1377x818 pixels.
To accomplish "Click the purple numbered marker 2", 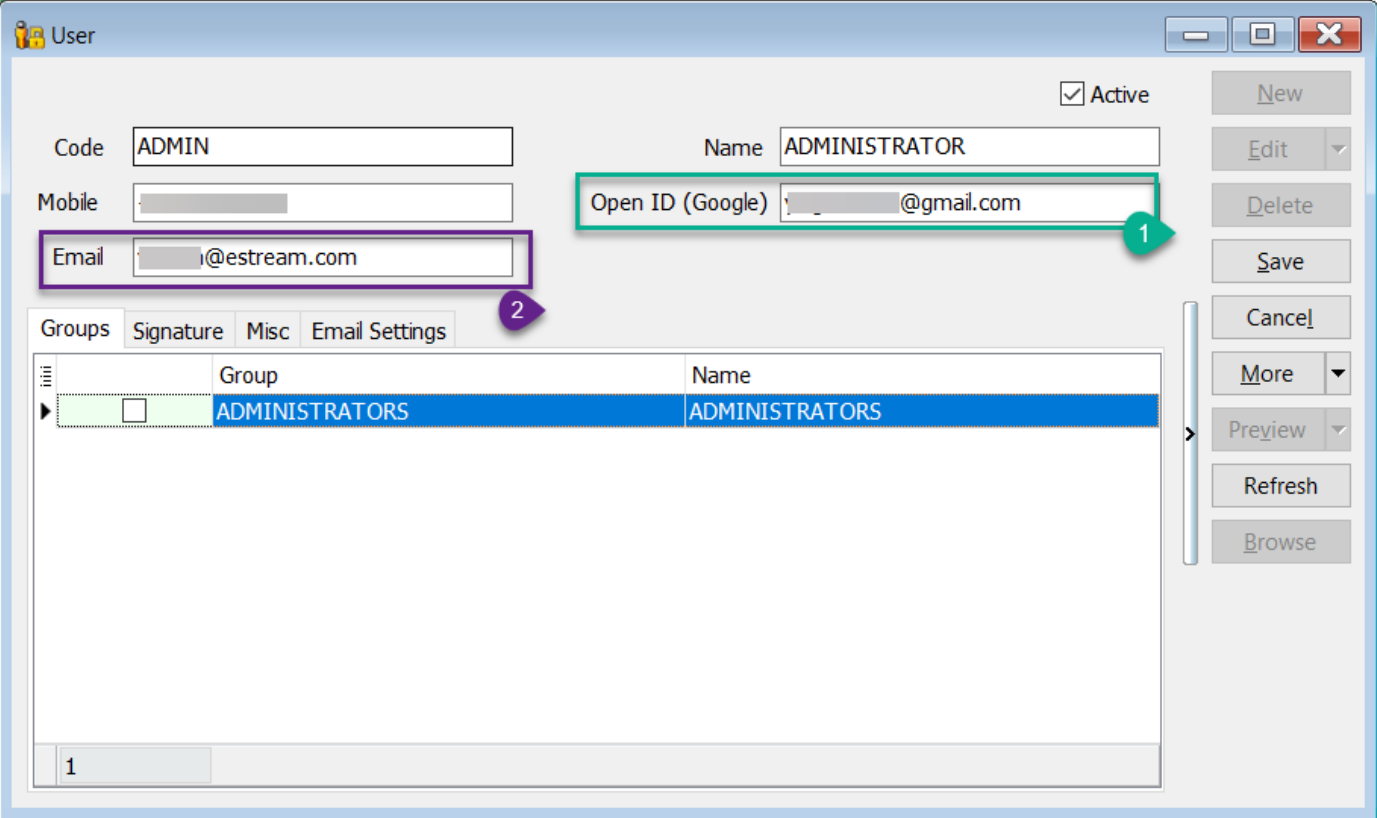I will [x=517, y=310].
